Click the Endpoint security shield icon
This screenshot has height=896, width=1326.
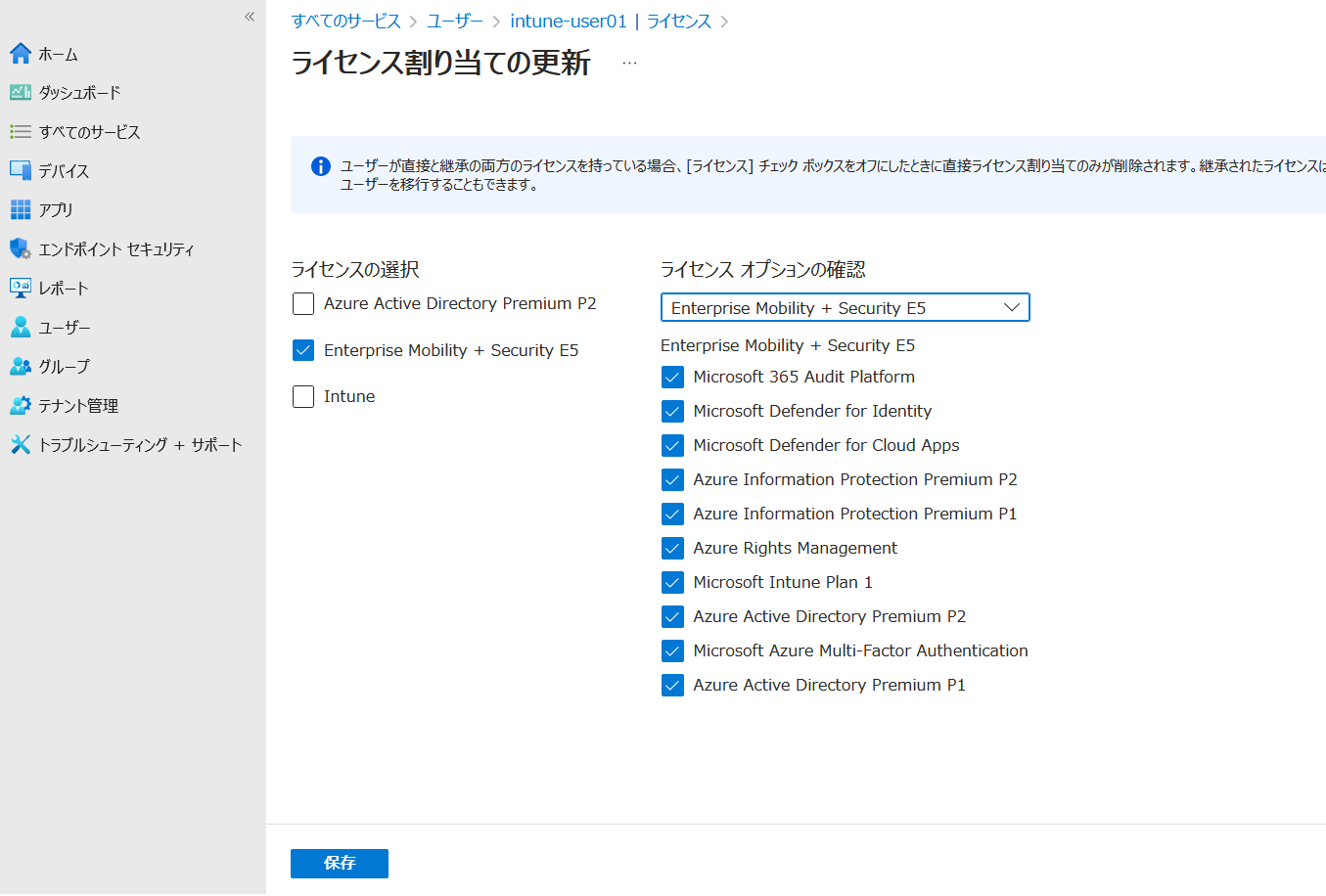[x=21, y=248]
